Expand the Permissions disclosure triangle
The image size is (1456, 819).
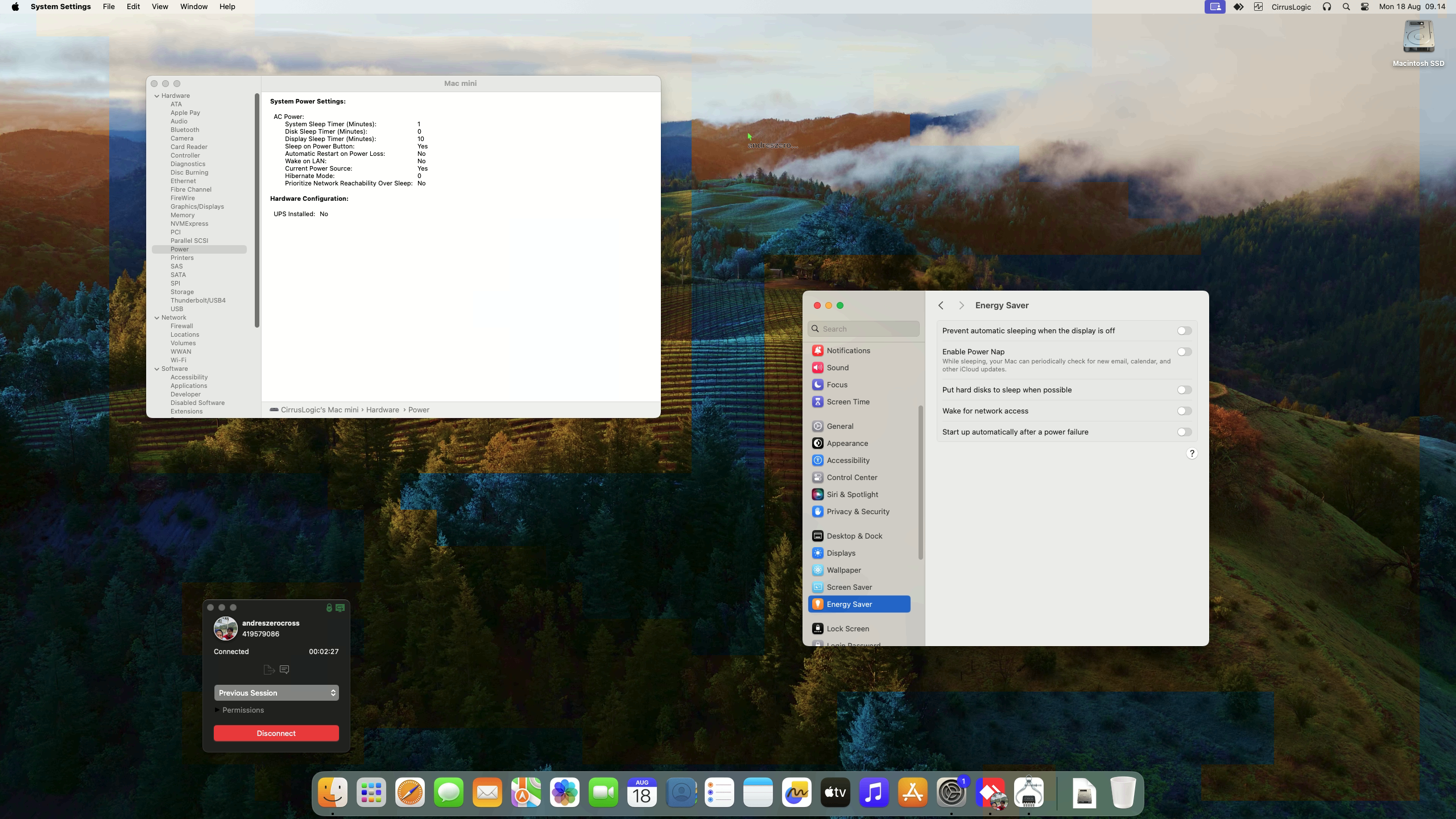[x=217, y=710]
